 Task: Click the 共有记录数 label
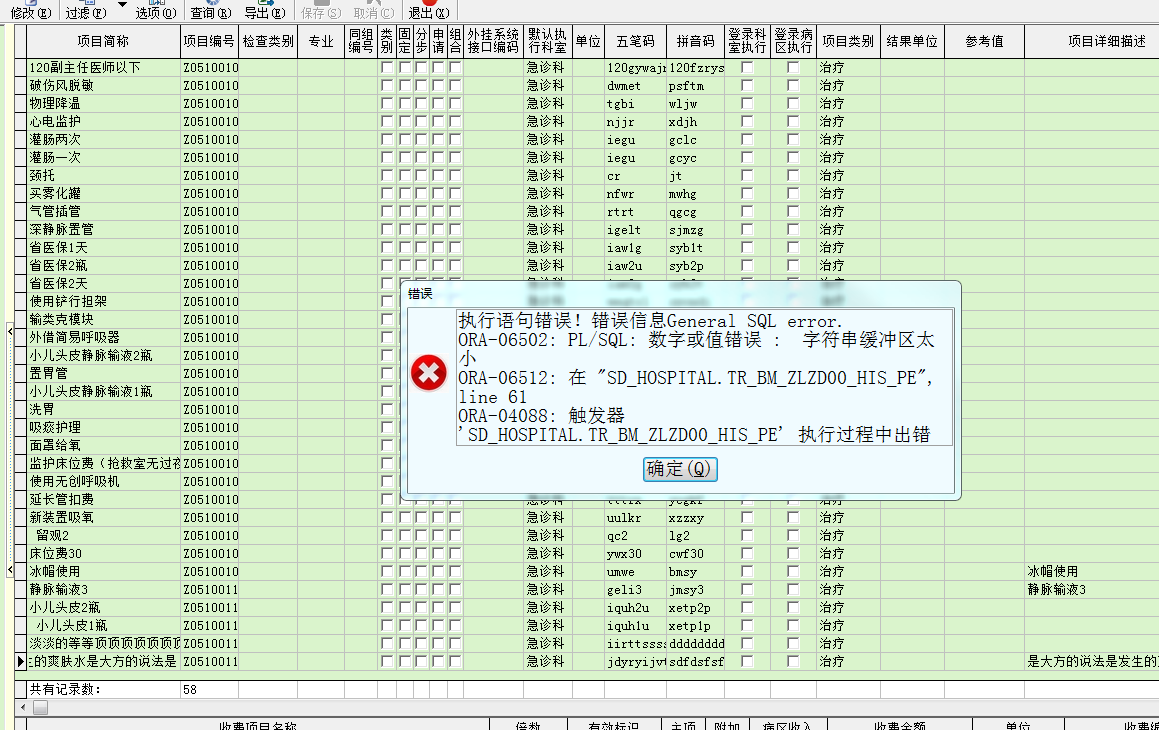point(65,689)
